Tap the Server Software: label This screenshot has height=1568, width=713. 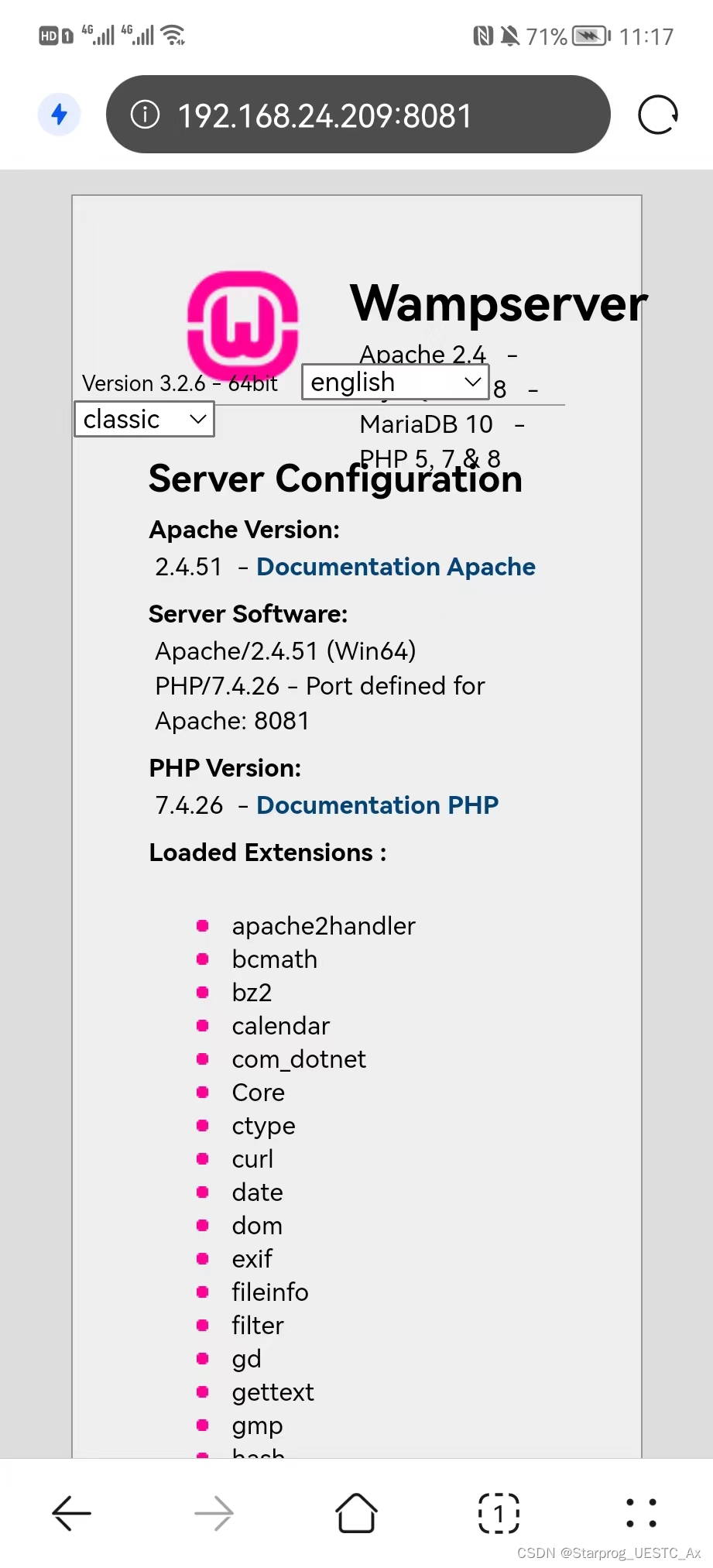(x=248, y=614)
